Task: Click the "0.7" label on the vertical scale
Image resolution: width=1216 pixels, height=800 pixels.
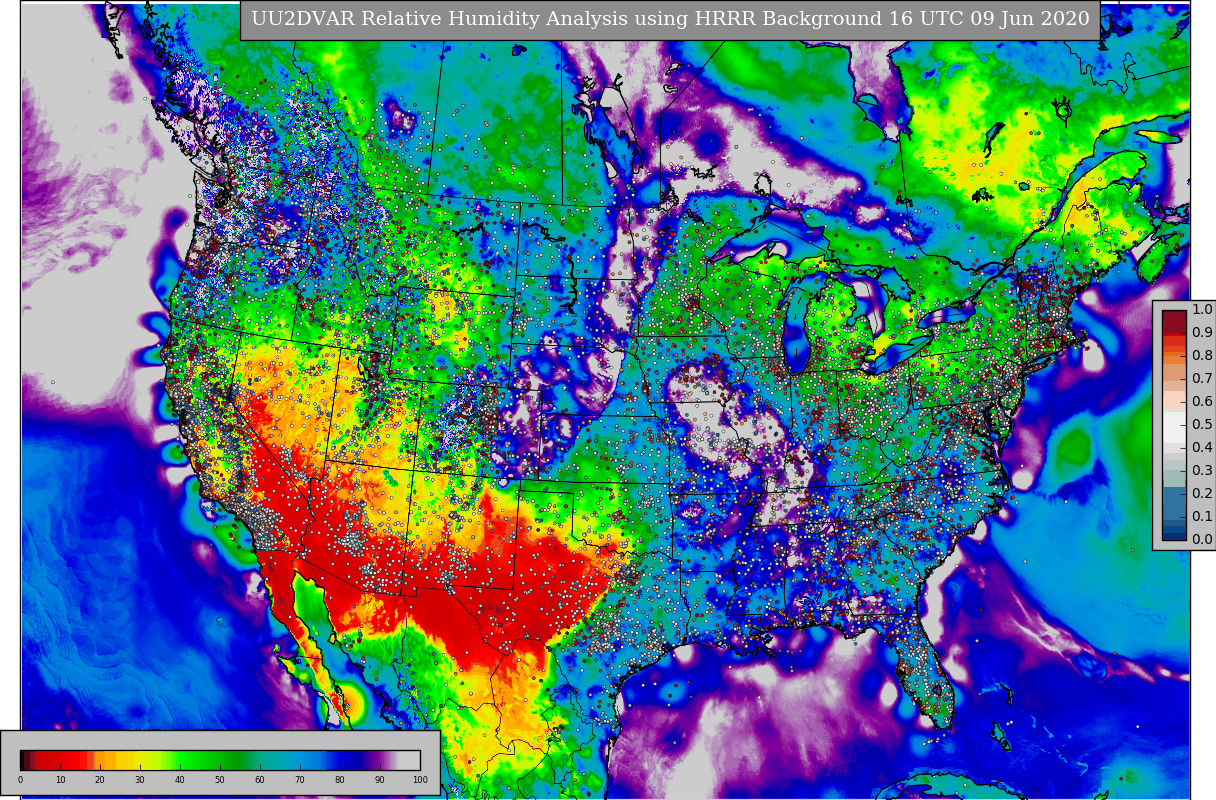Action: point(1202,379)
